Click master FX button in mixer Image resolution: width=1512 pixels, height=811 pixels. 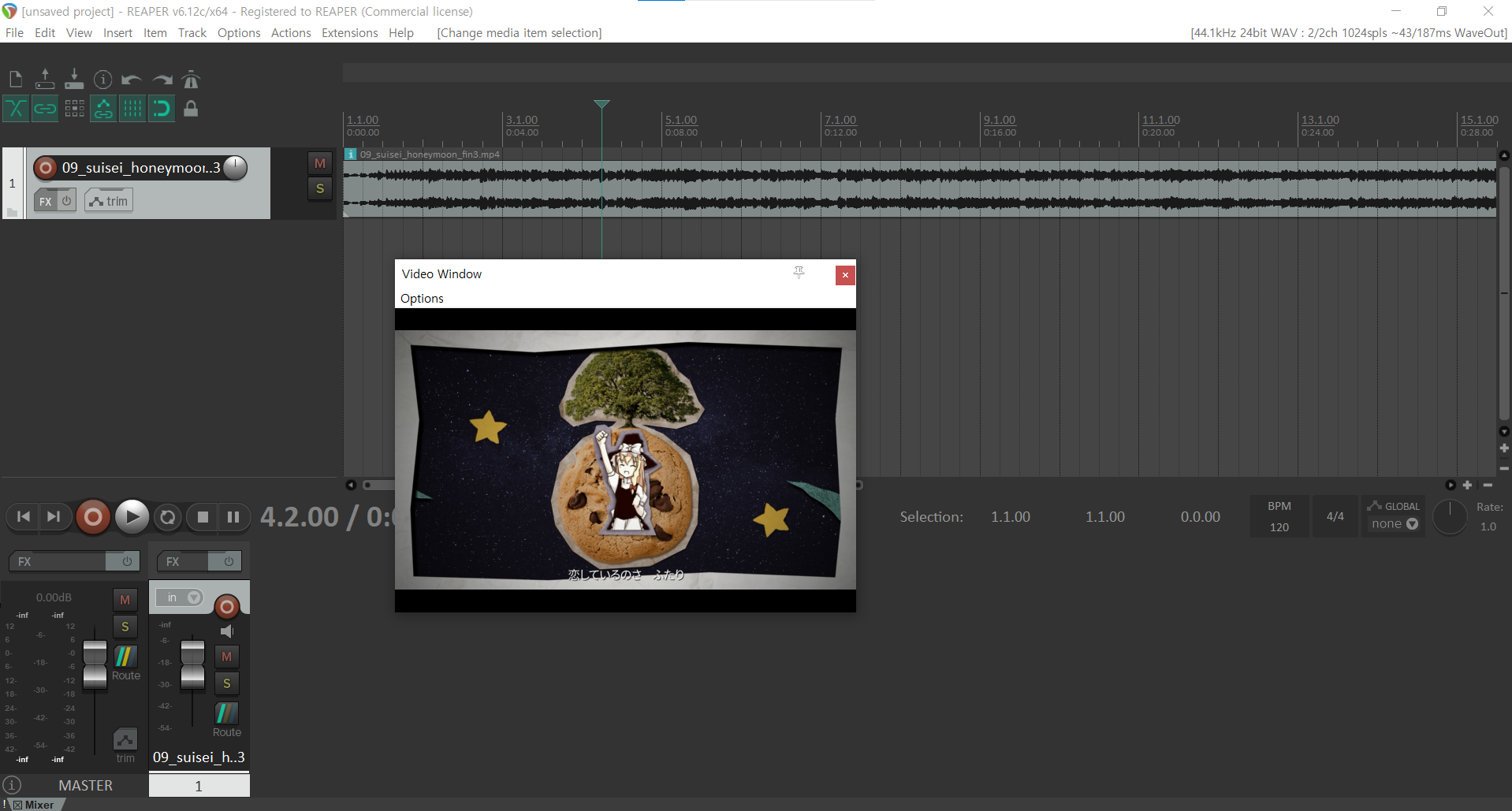pyautogui.click(x=57, y=561)
